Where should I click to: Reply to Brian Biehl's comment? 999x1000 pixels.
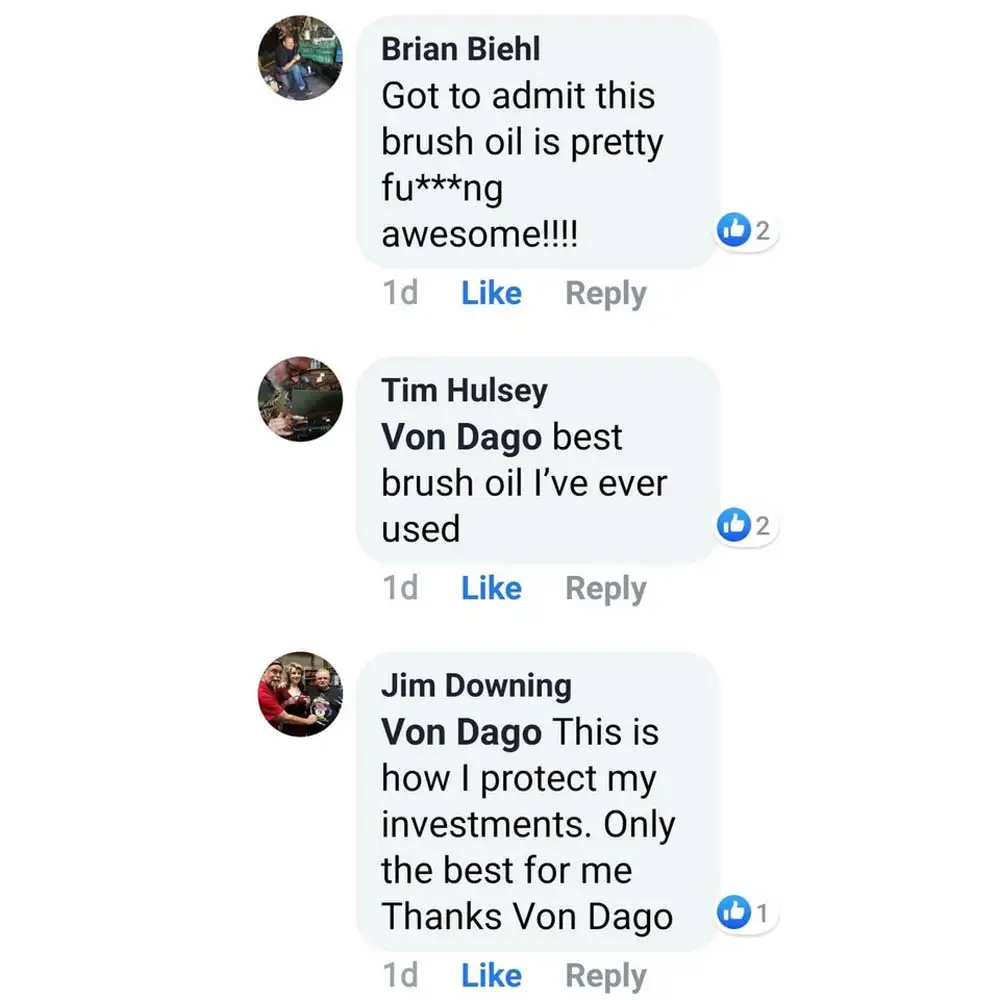coord(605,293)
